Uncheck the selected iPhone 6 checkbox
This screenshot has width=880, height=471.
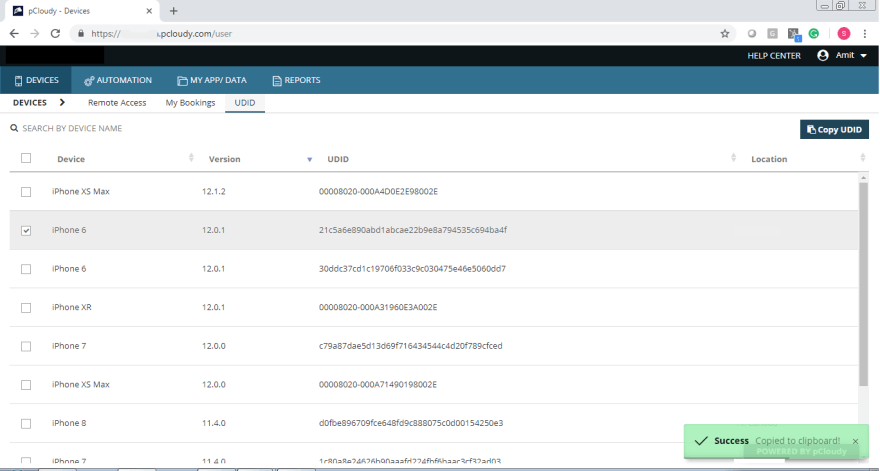pos(26,230)
